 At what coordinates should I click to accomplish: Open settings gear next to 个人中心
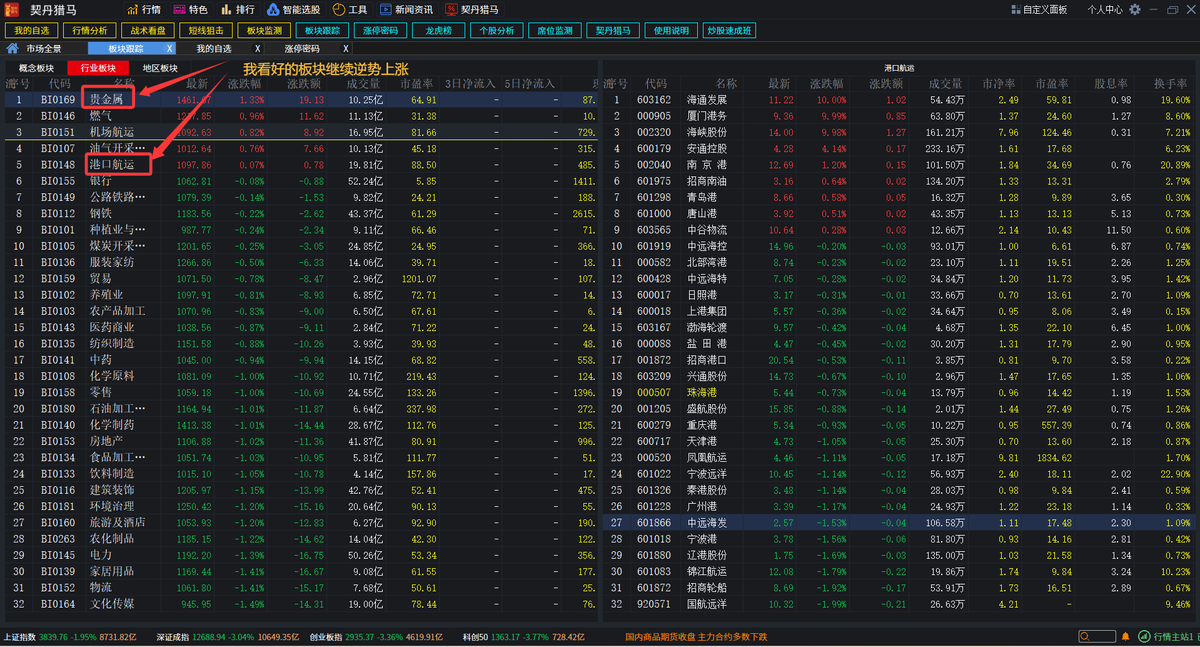coord(1134,9)
